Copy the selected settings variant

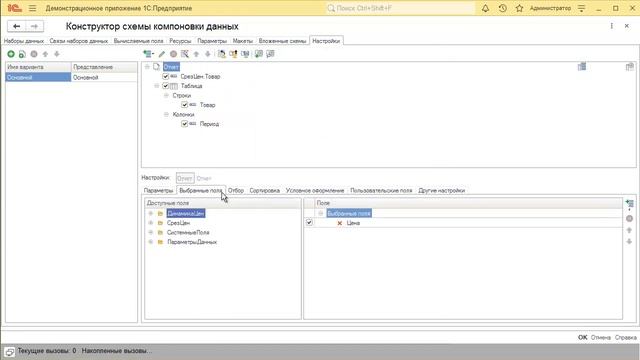click(22, 54)
